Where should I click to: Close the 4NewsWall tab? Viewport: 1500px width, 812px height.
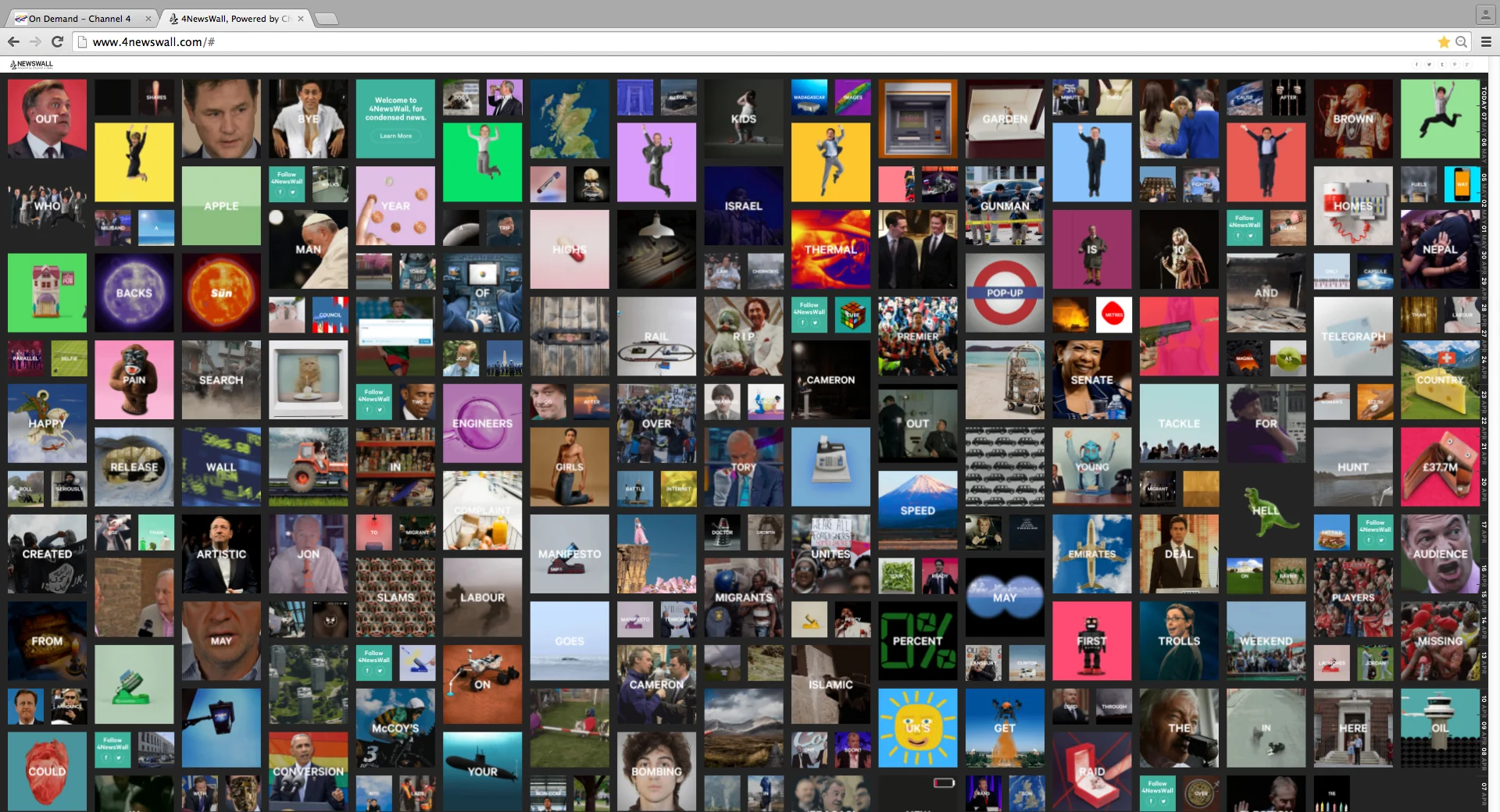pos(301,19)
